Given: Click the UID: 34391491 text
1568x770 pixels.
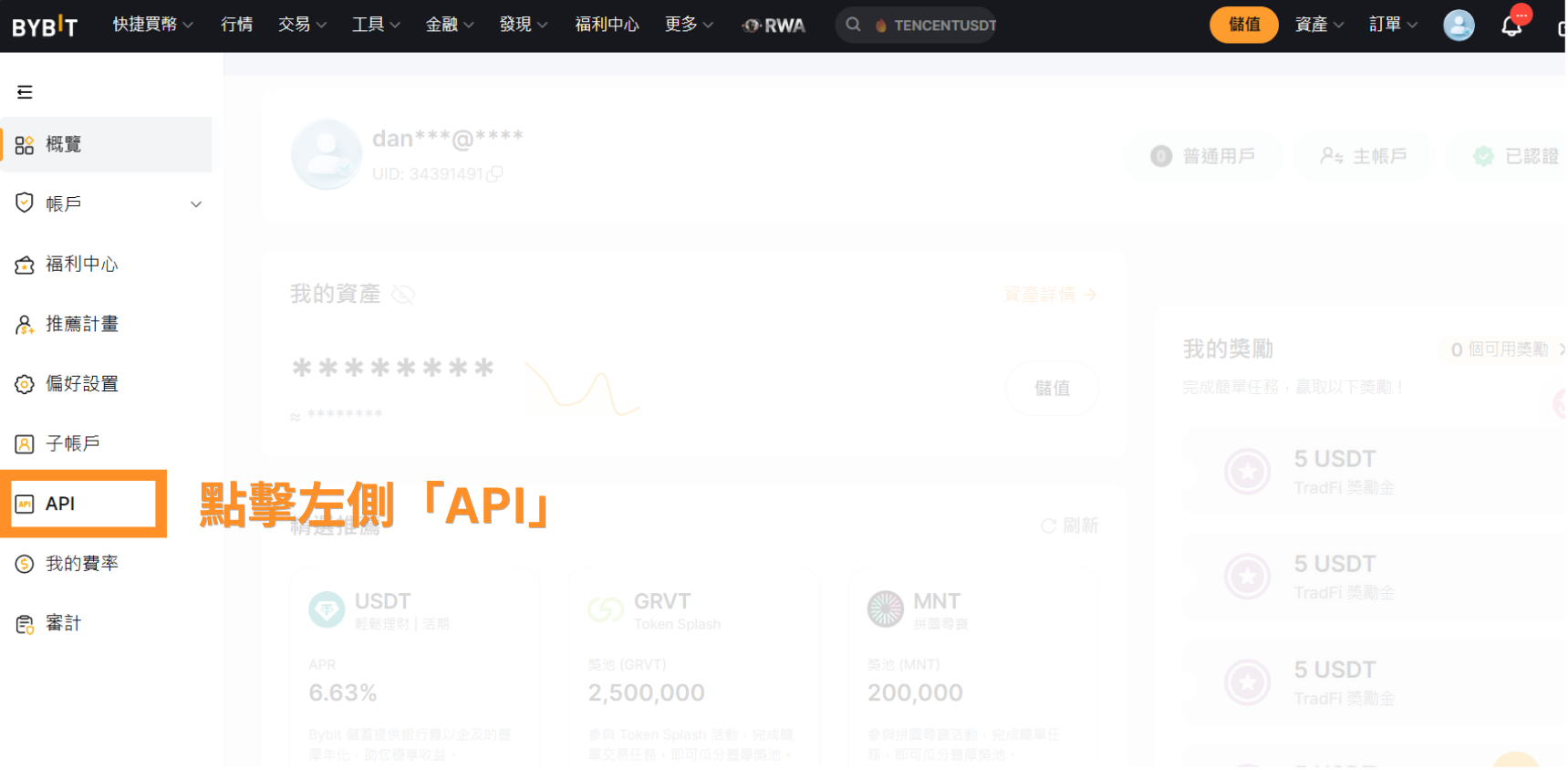Looking at the screenshot, I should click(x=428, y=174).
